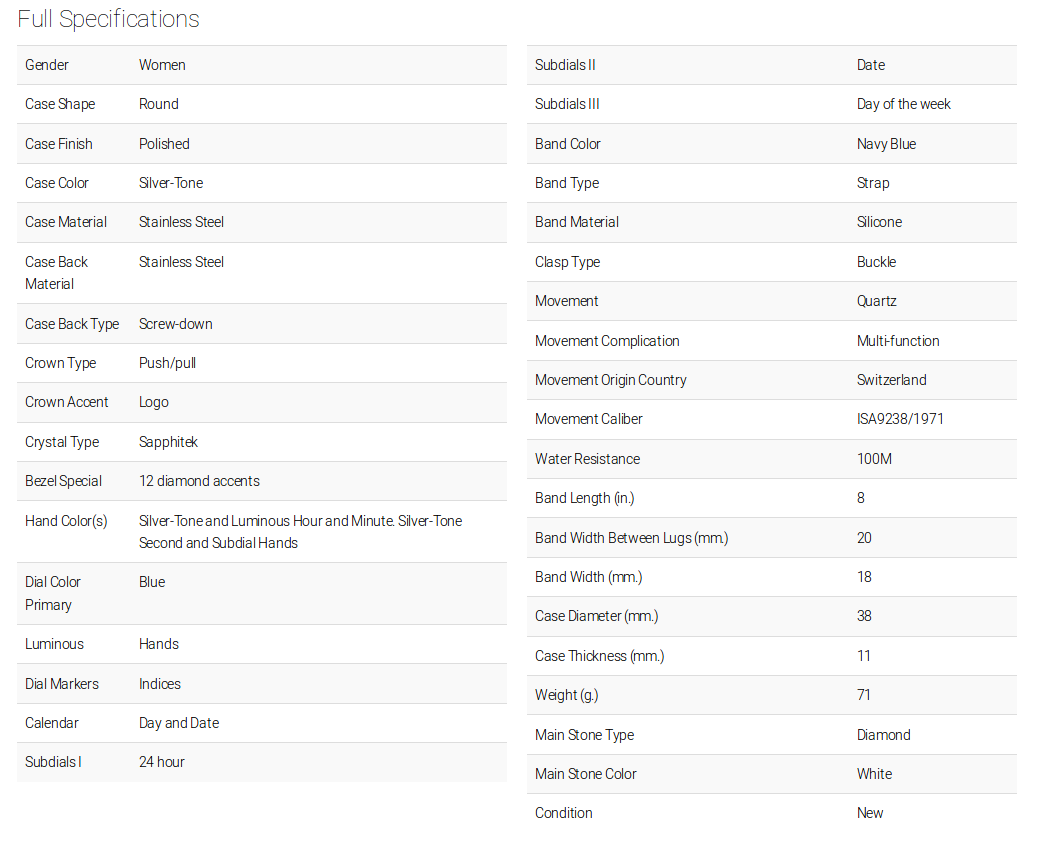Click the Day and Date calendar value
Viewport: 1044px width, 850px height.
pyautogui.click(x=179, y=723)
